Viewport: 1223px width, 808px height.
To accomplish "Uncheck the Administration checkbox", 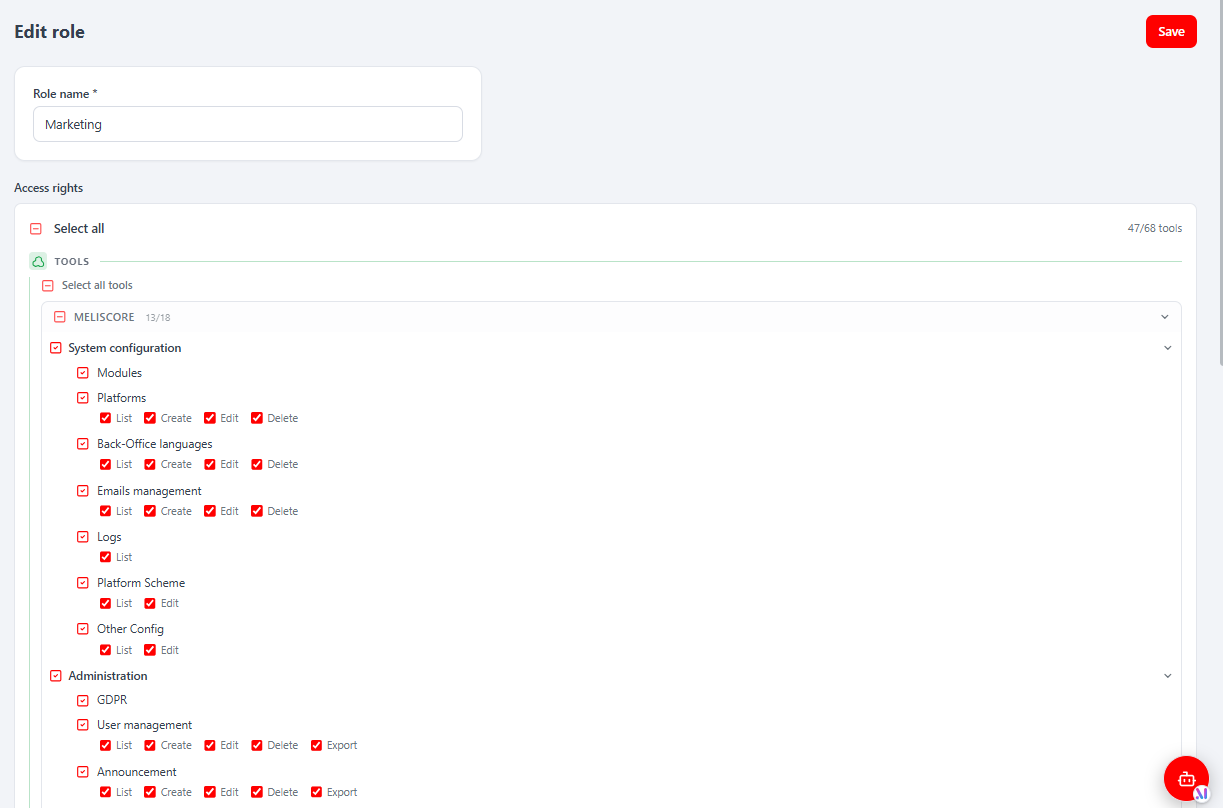I will 56,676.
